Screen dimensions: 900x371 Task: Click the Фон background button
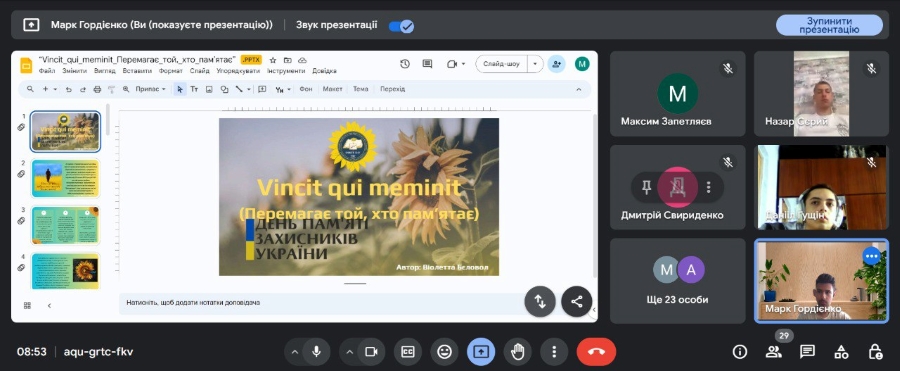[306, 89]
